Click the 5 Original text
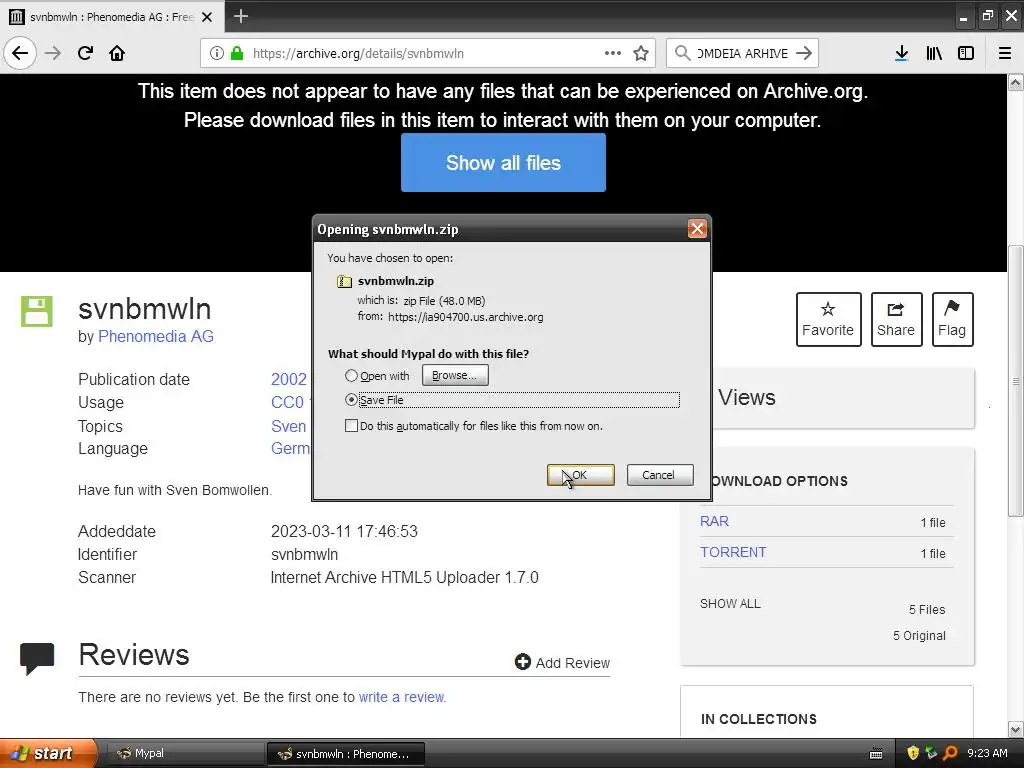This screenshot has height=768, width=1024. 919,635
